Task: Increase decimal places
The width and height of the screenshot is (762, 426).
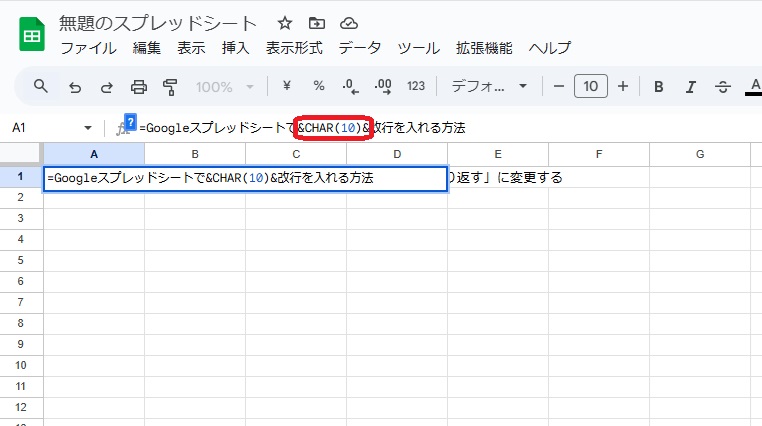Action: point(383,86)
